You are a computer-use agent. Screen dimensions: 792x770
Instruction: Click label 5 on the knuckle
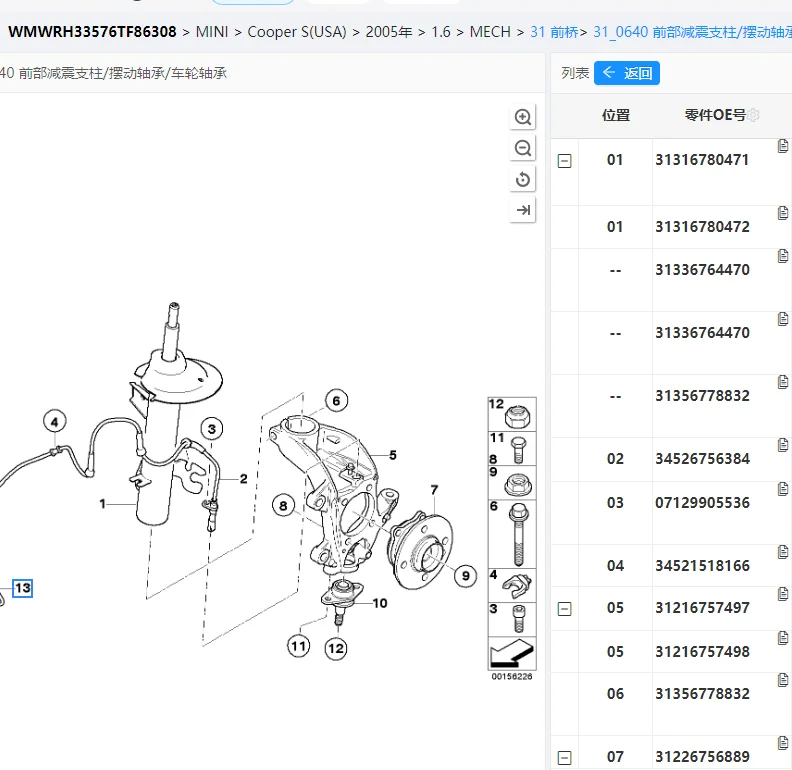(393, 455)
